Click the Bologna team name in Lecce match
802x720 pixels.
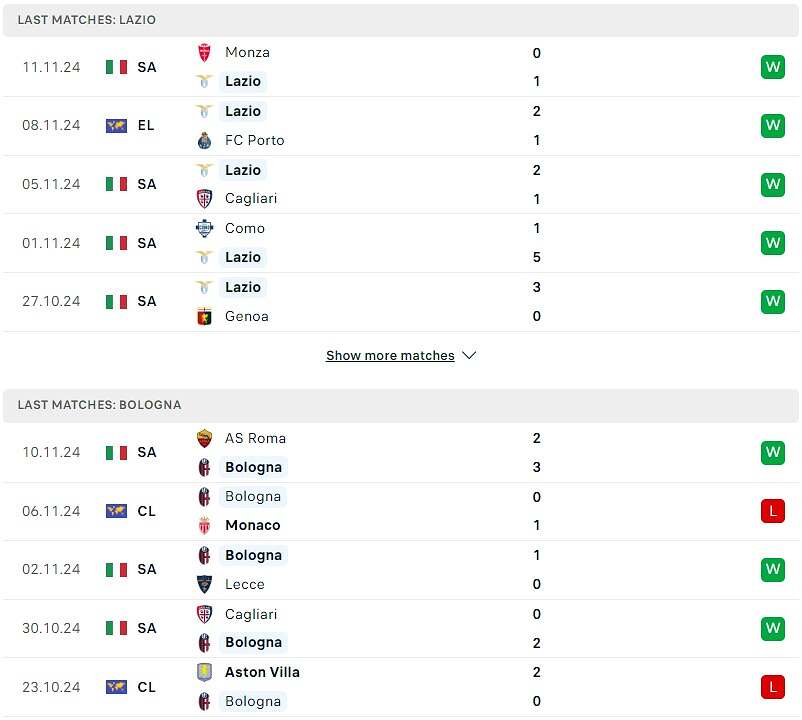coord(253,555)
